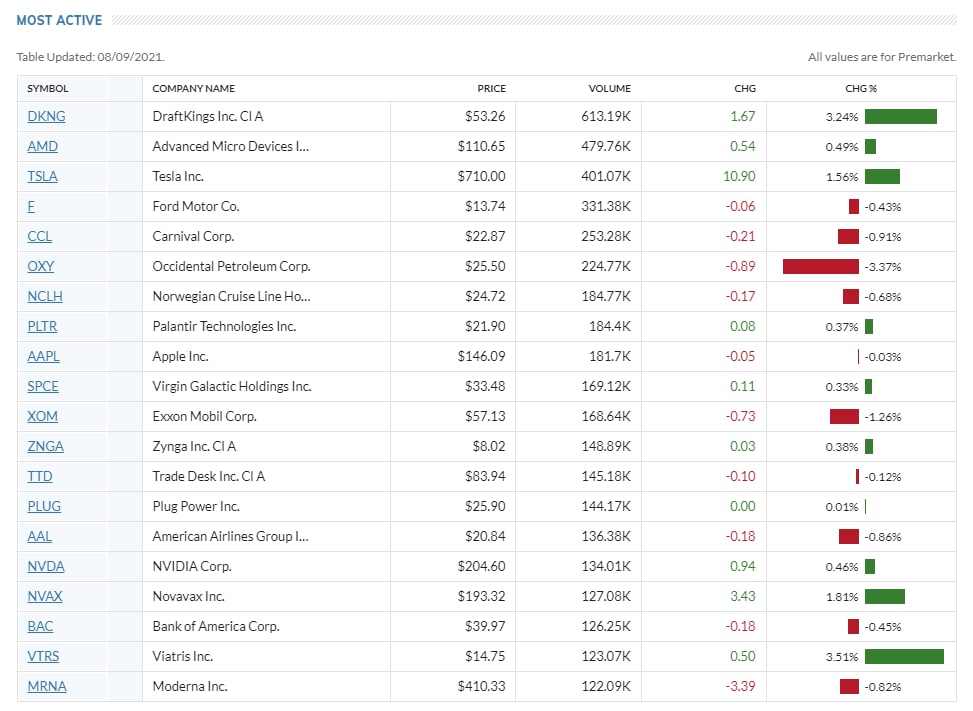Click company name DraftKings Inc. Cl A
The image size is (973, 711).
(208, 117)
